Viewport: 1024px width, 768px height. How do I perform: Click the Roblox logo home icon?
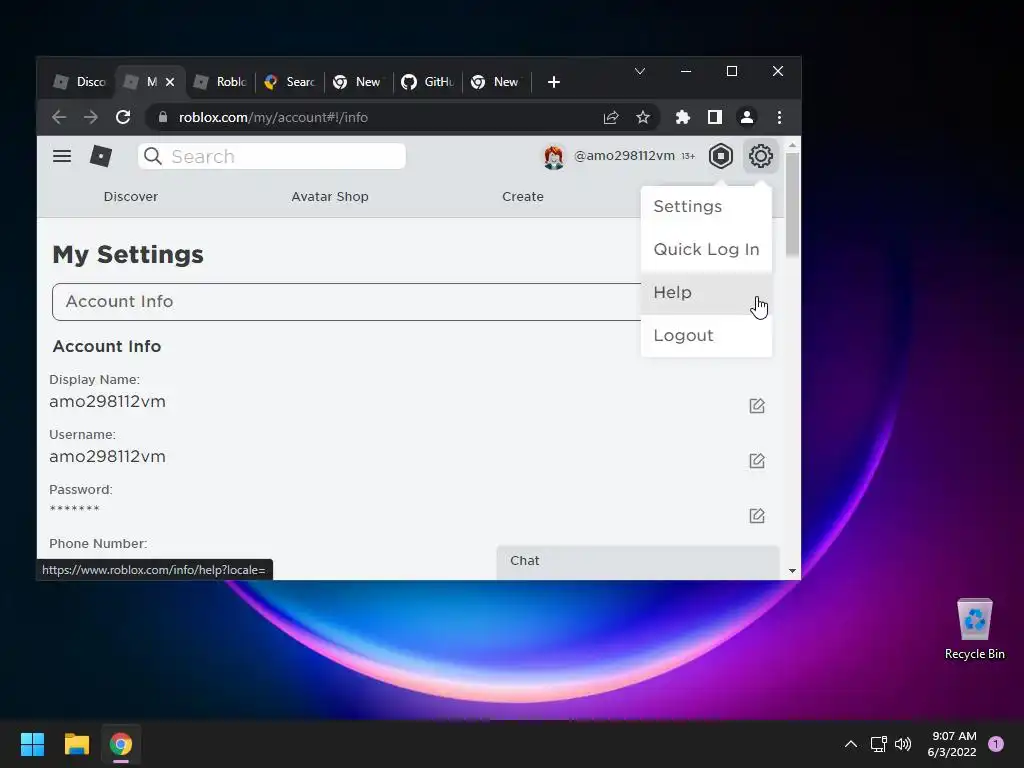click(x=101, y=156)
